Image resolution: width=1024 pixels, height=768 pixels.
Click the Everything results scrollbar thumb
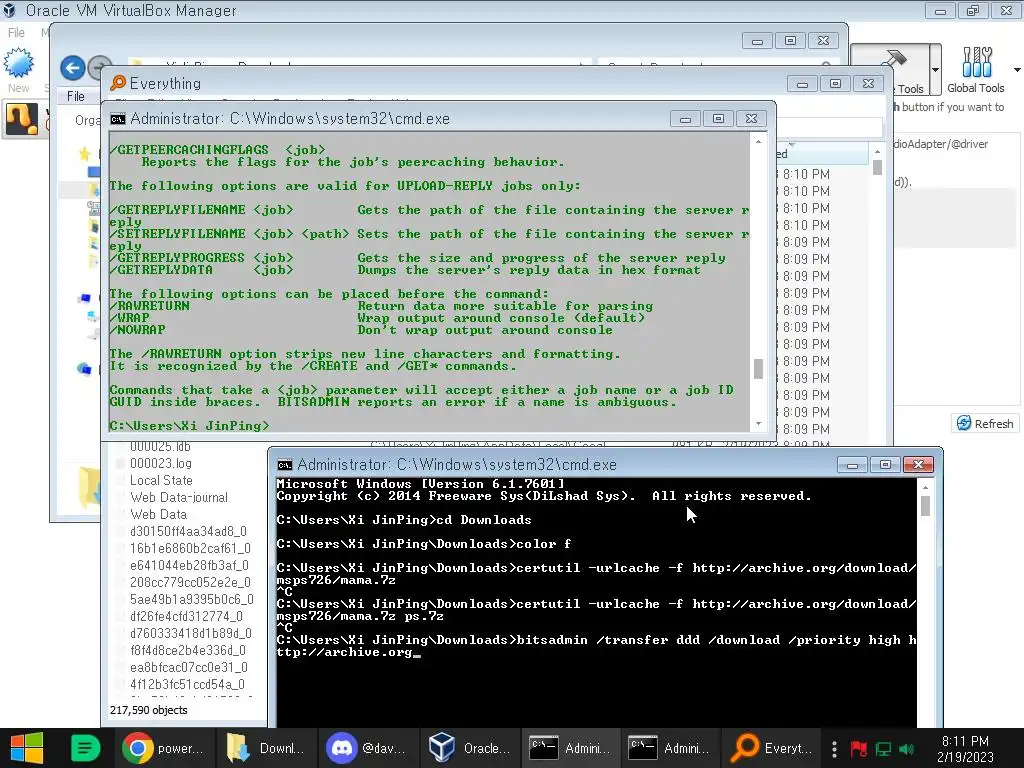click(x=877, y=168)
